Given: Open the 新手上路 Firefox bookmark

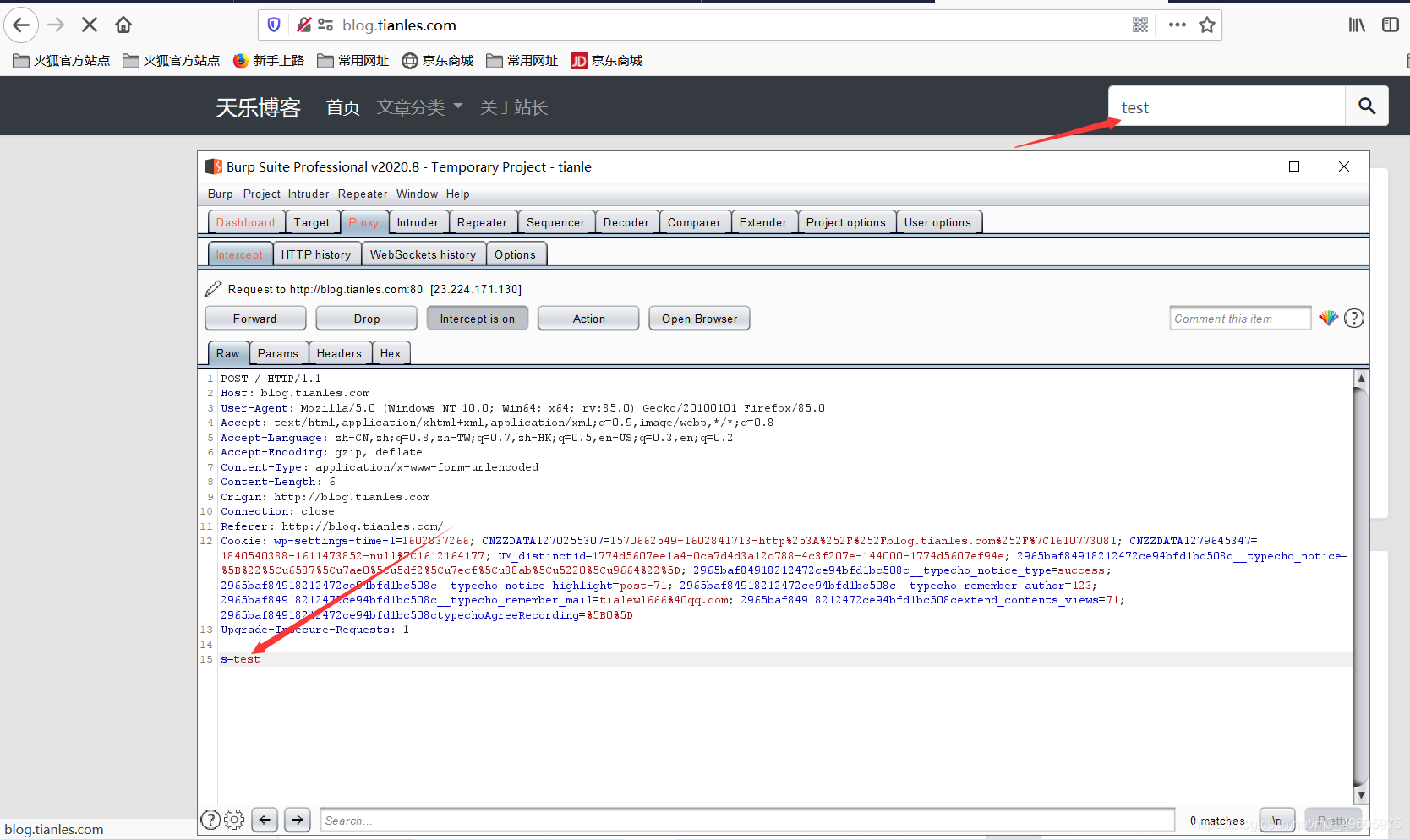Looking at the screenshot, I should point(269,61).
